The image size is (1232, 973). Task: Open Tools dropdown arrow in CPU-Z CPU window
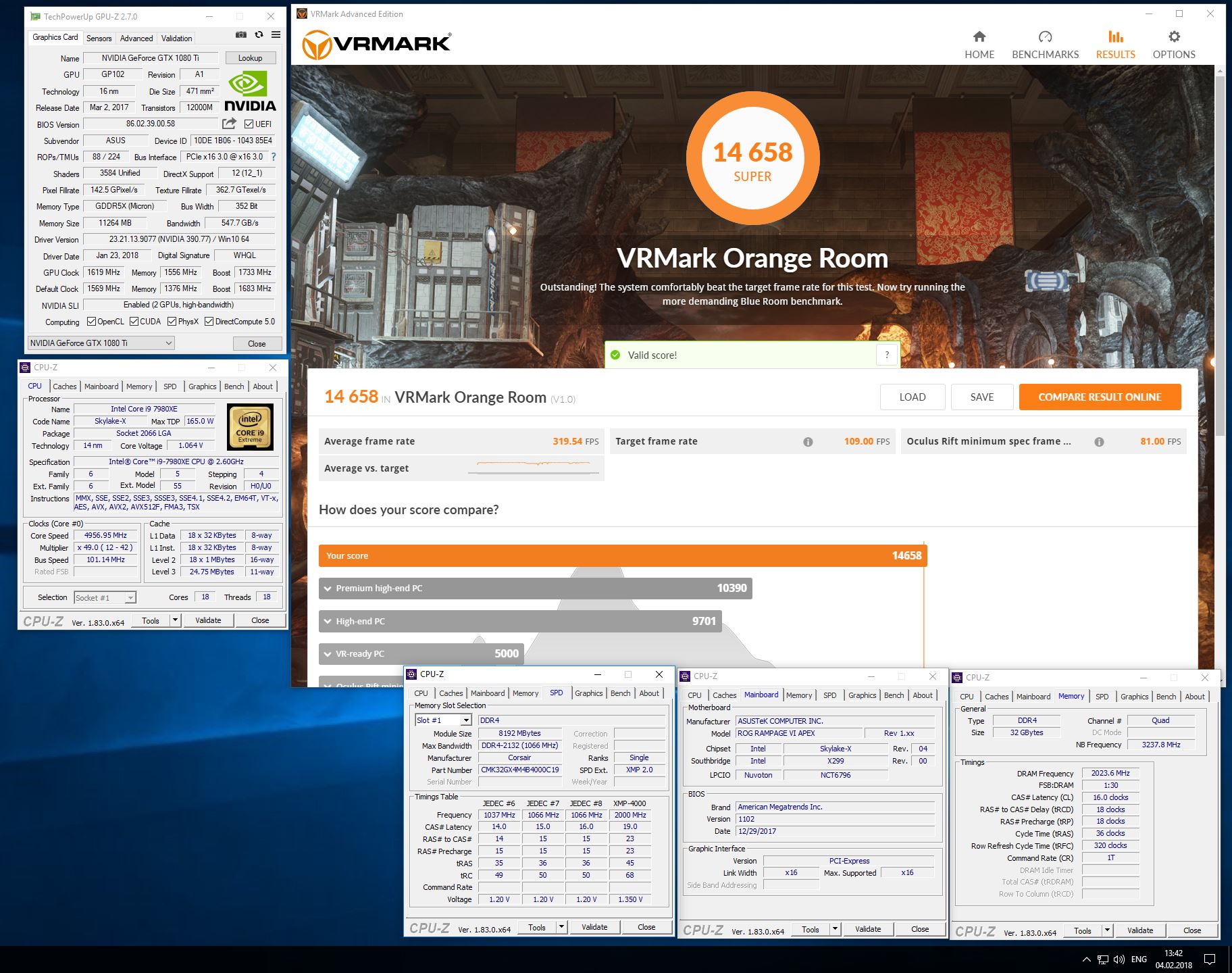[175, 620]
